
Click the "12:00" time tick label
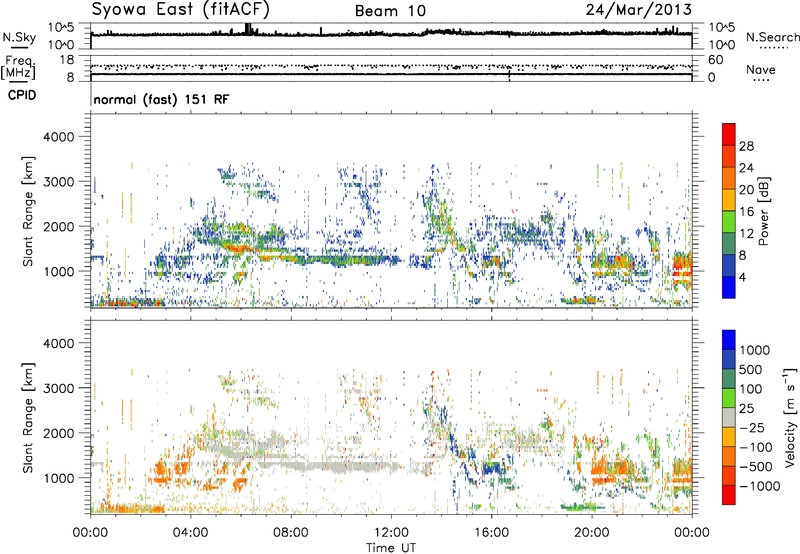pyautogui.click(x=391, y=533)
